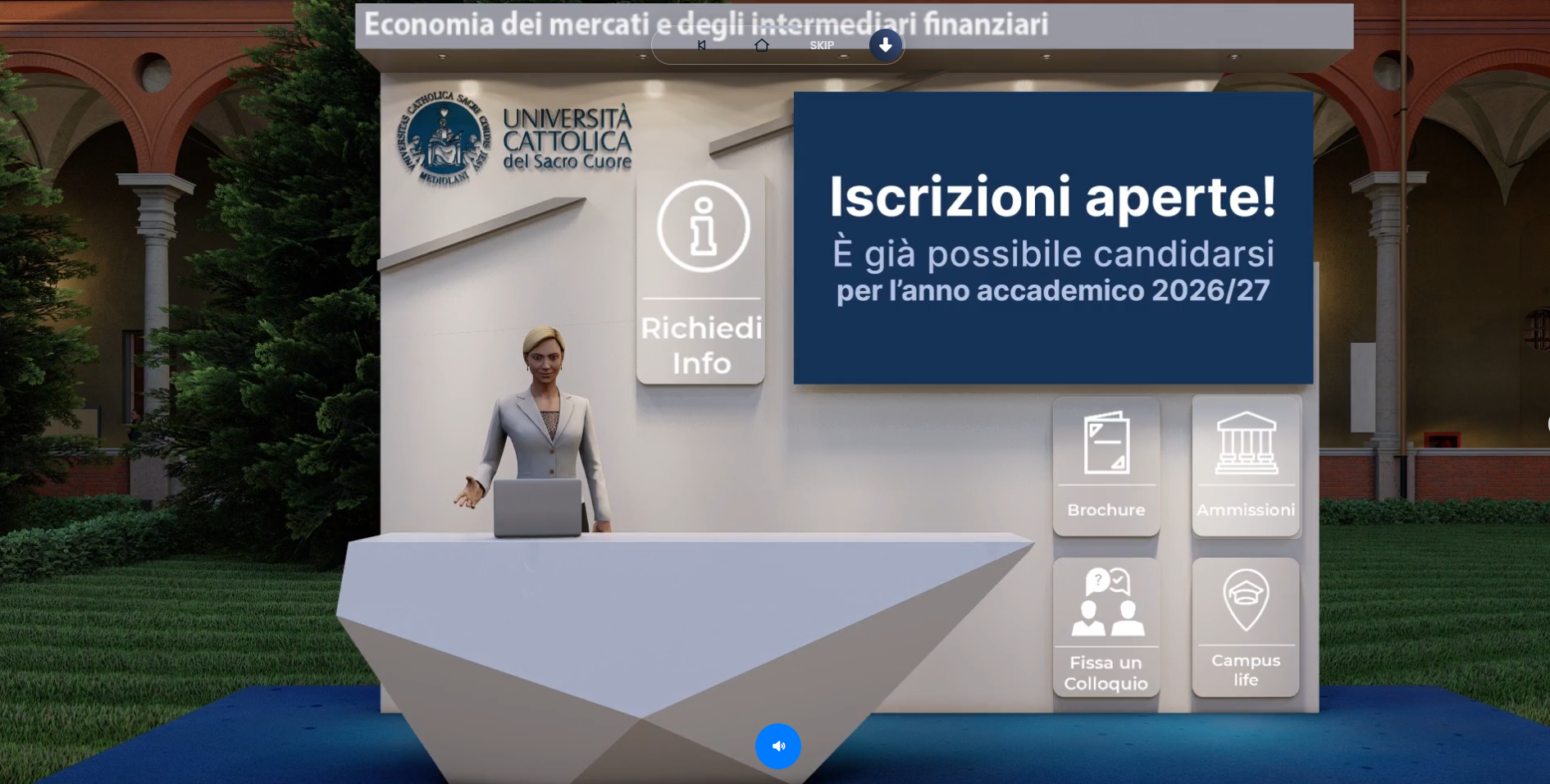
Task: Go to home via house icon
Action: click(761, 46)
